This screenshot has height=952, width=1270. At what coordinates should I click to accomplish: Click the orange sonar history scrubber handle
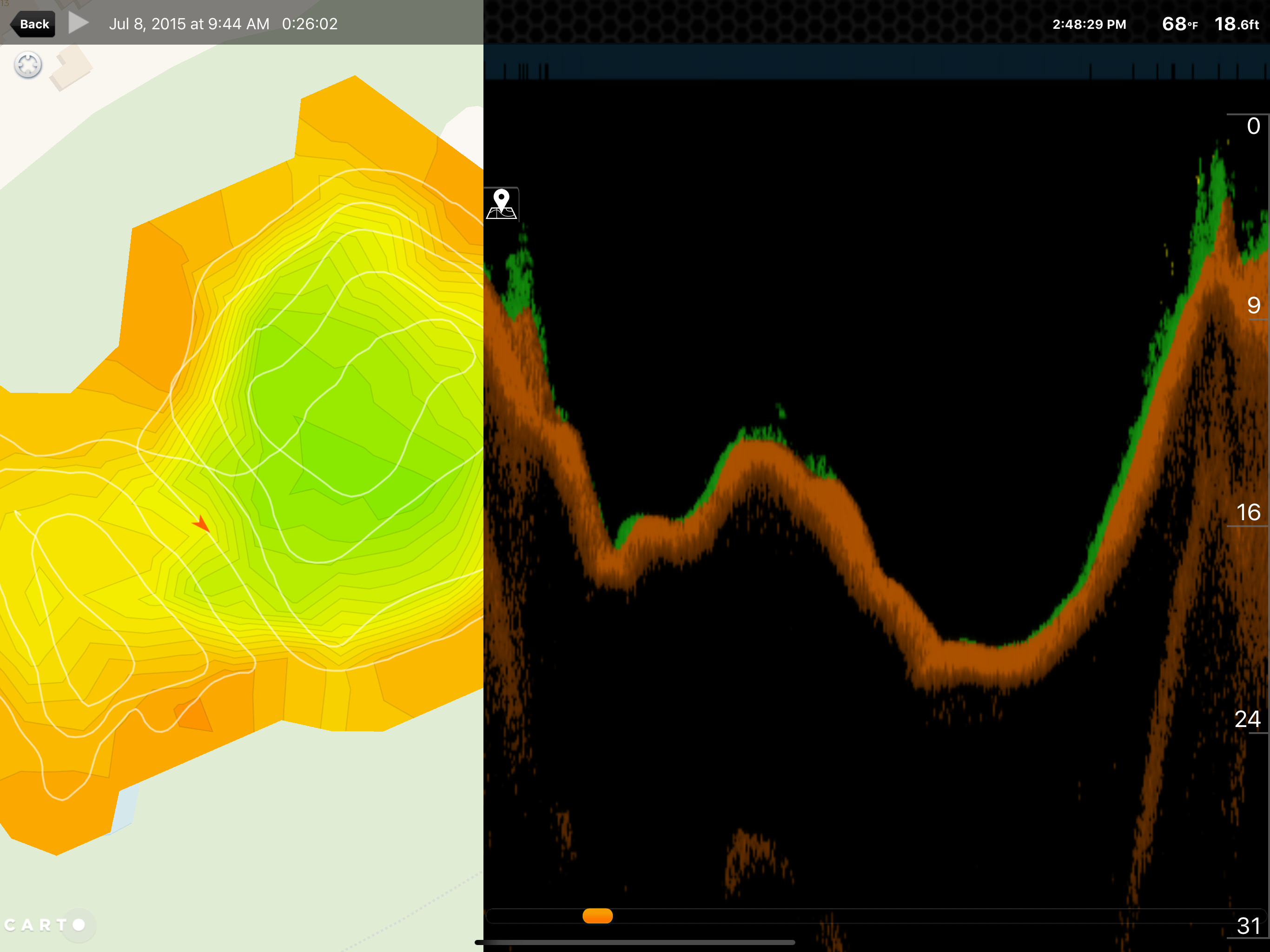point(597,916)
